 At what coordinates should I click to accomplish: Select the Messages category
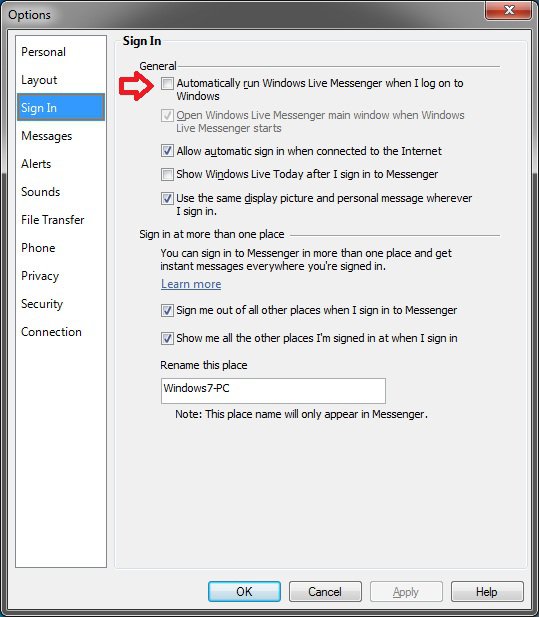(46, 136)
